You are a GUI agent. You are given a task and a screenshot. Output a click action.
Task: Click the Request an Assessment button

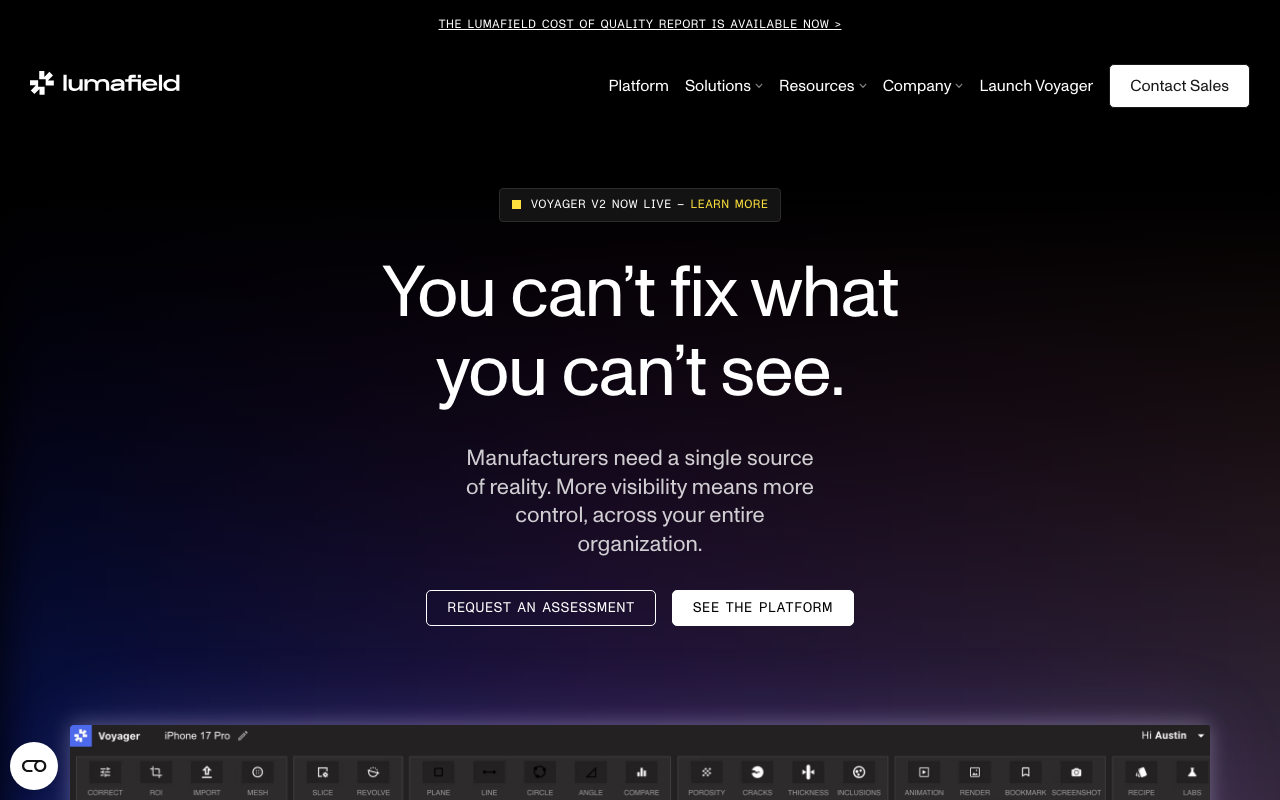click(x=541, y=608)
